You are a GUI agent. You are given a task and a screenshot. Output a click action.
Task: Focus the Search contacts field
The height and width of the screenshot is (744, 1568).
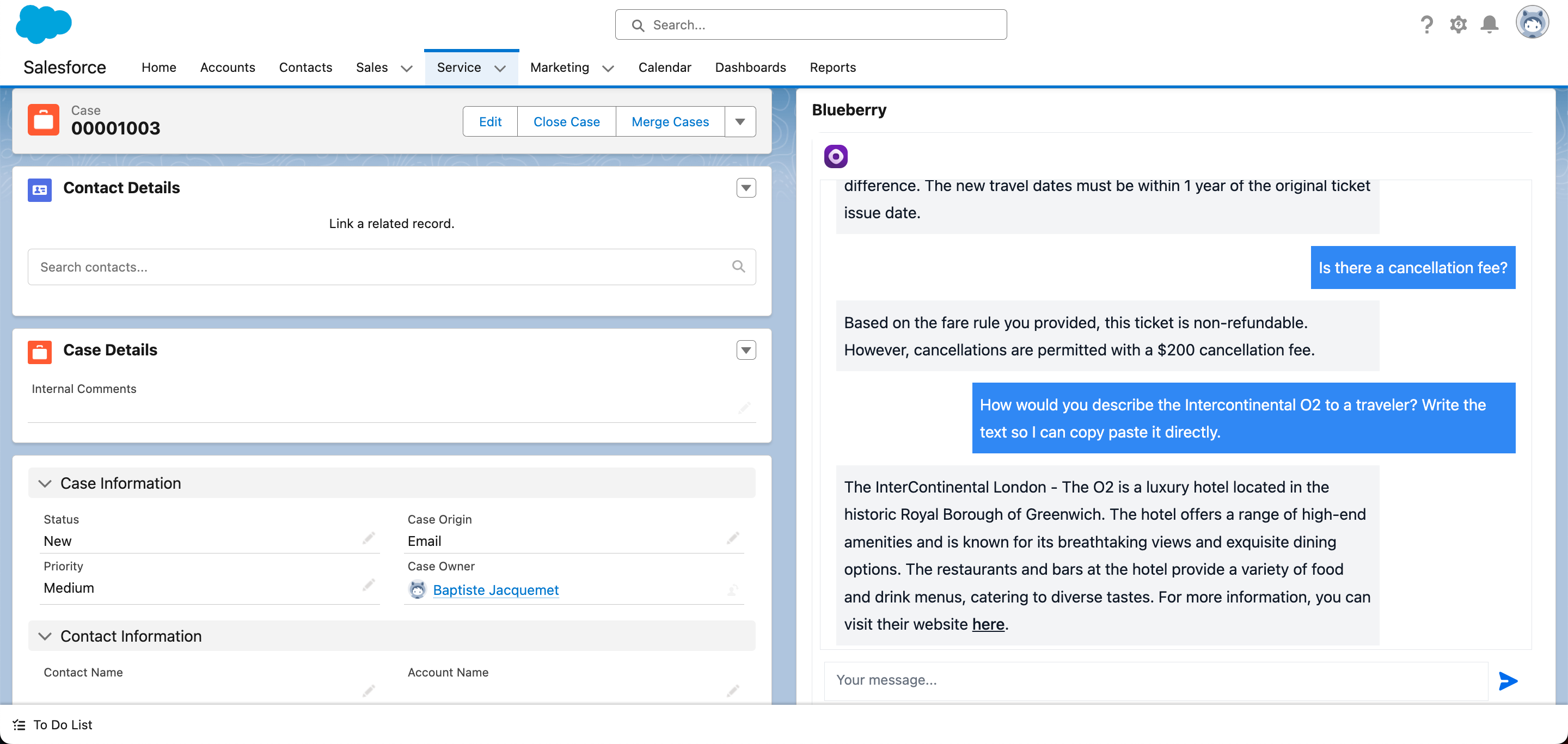(x=391, y=267)
